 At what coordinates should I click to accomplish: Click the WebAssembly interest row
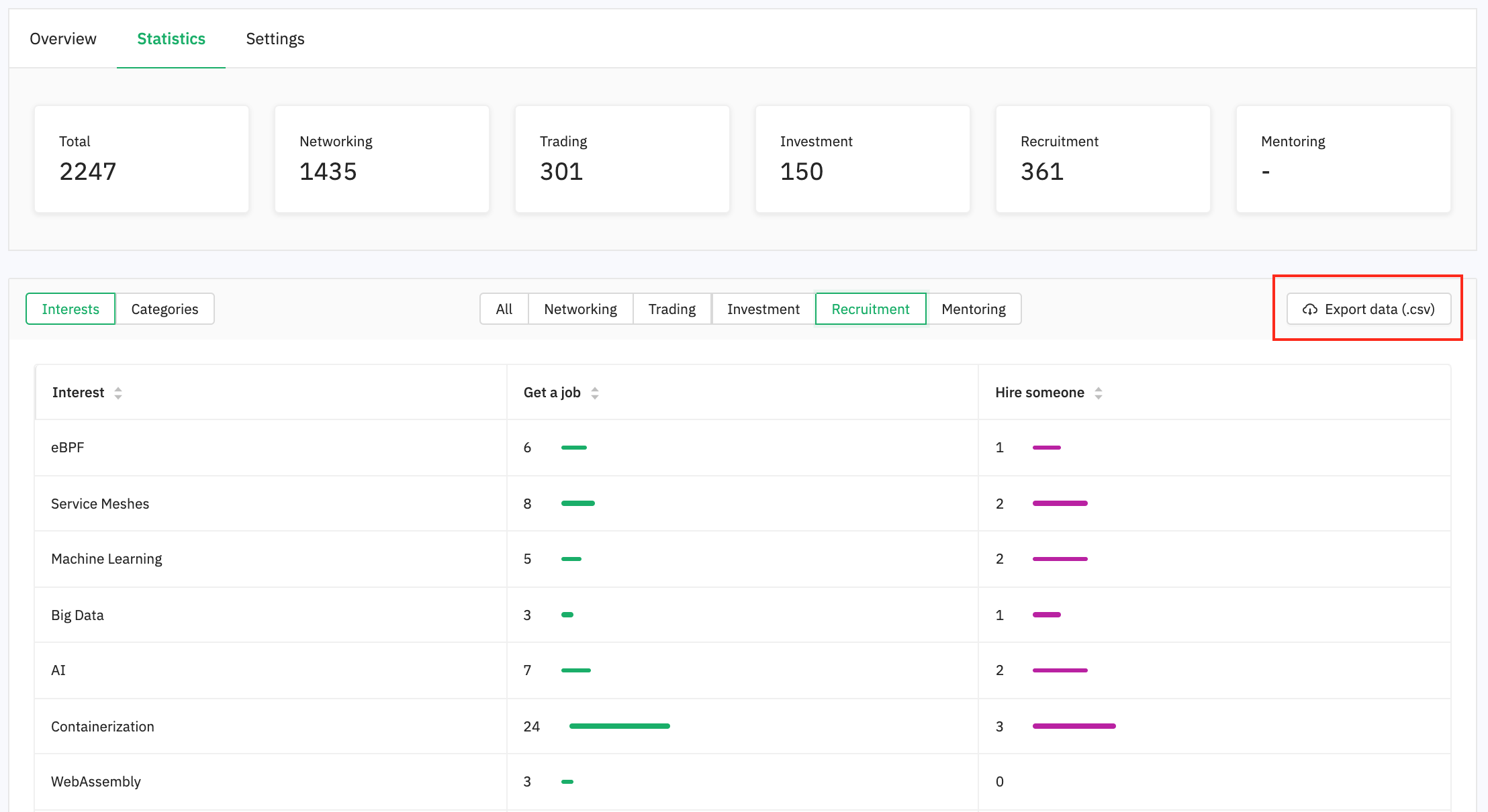pyautogui.click(x=743, y=782)
